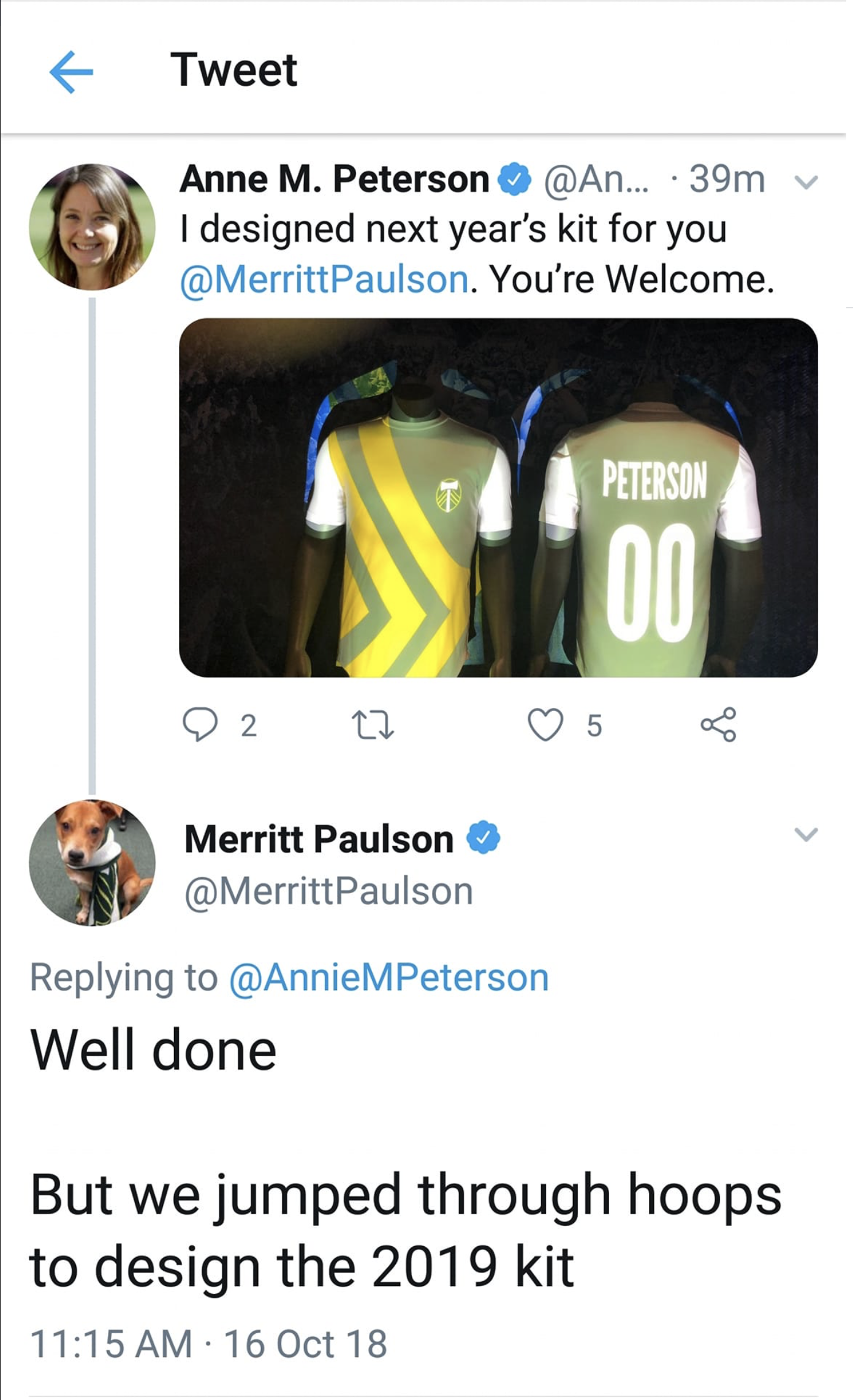
Task: Tap the back arrow icon
Action: (71, 72)
